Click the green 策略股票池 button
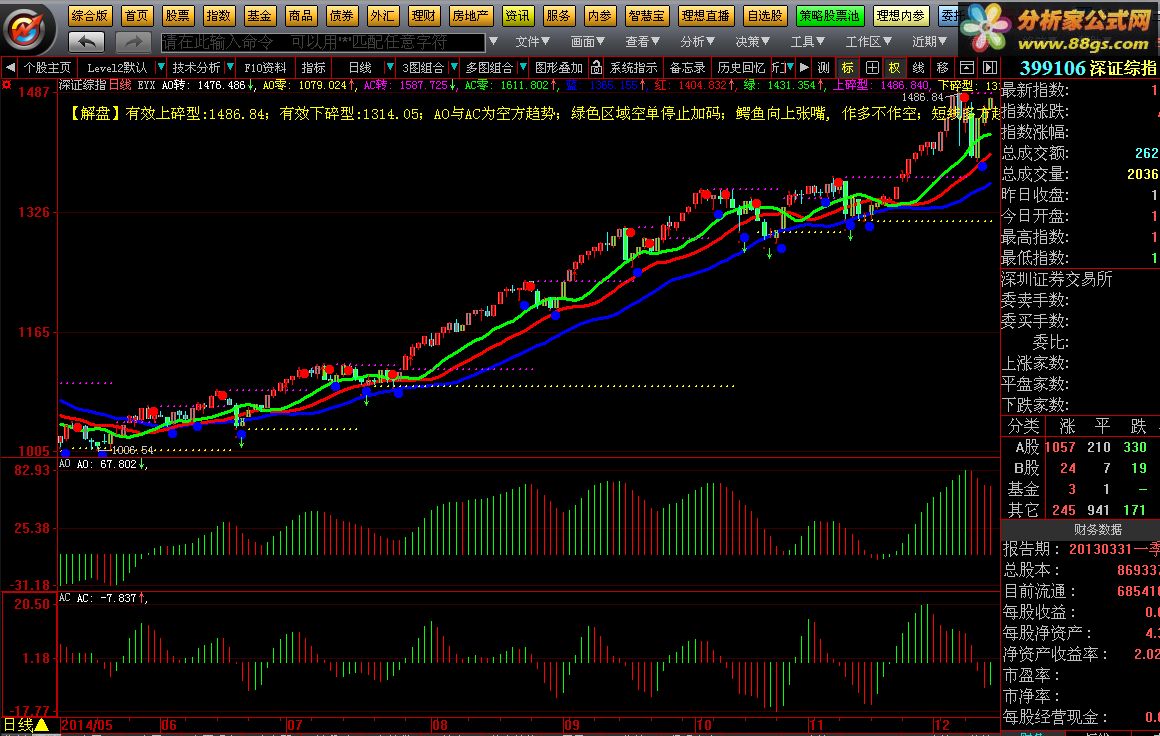The width and height of the screenshot is (1160, 736). pyautogui.click(x=829, y=15)
